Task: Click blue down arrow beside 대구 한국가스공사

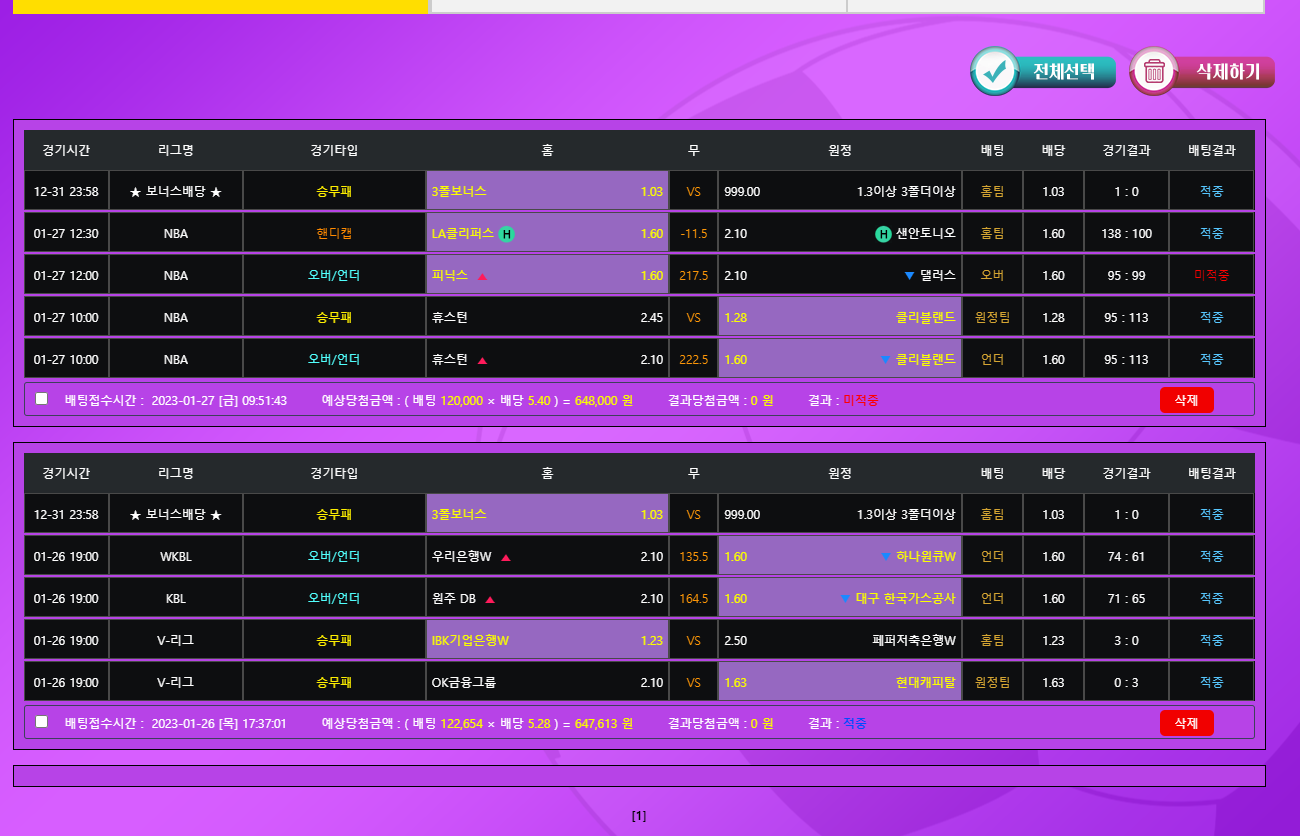Action: pyautogui.click(x=846, y=600)
